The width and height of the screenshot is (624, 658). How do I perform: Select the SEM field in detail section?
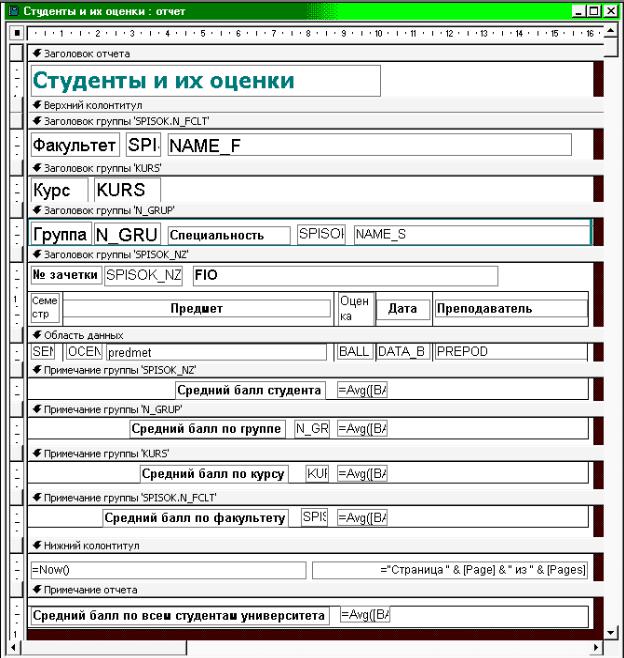(43, 352)
